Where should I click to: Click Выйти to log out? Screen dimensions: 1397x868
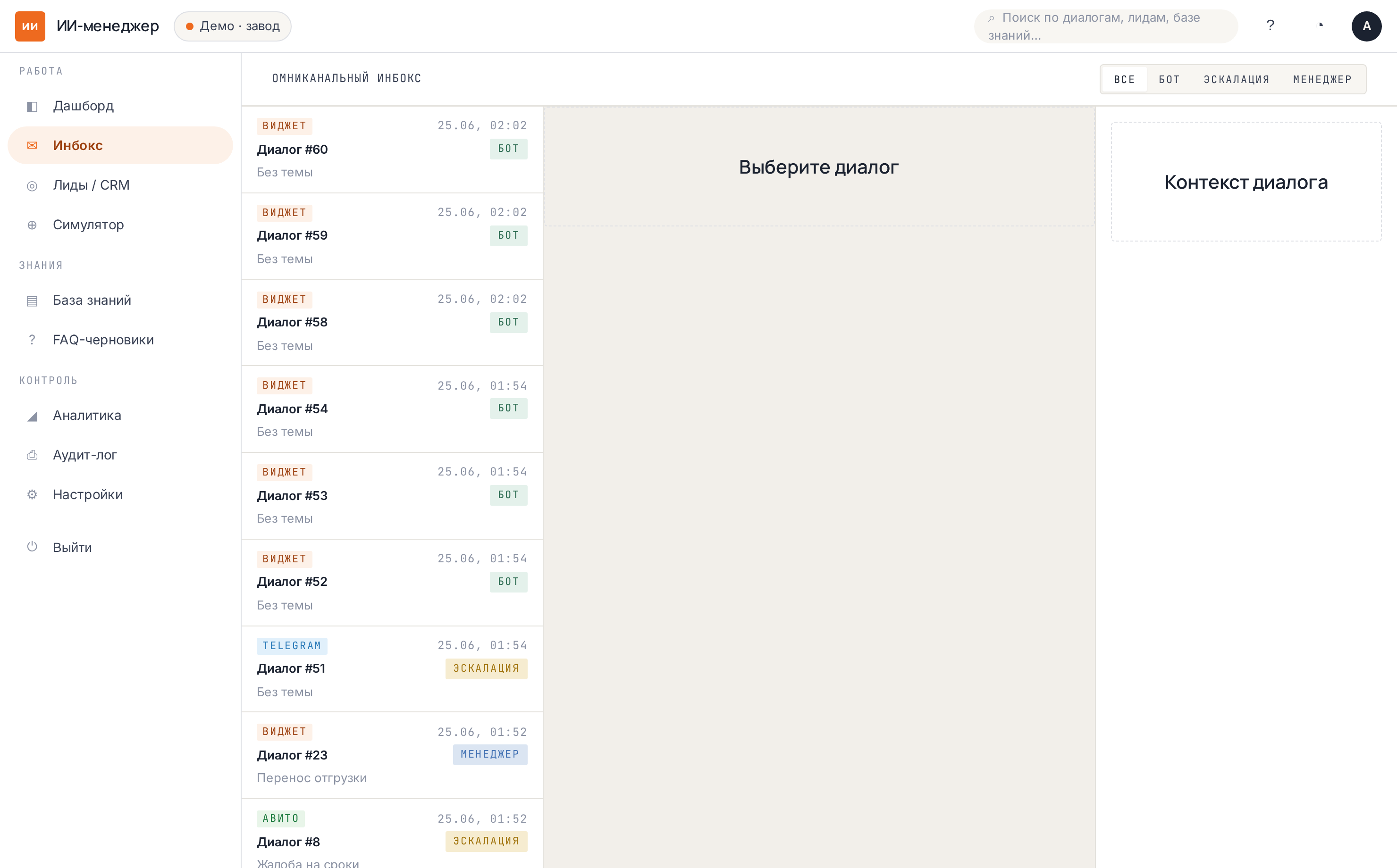tap(120, 547)
